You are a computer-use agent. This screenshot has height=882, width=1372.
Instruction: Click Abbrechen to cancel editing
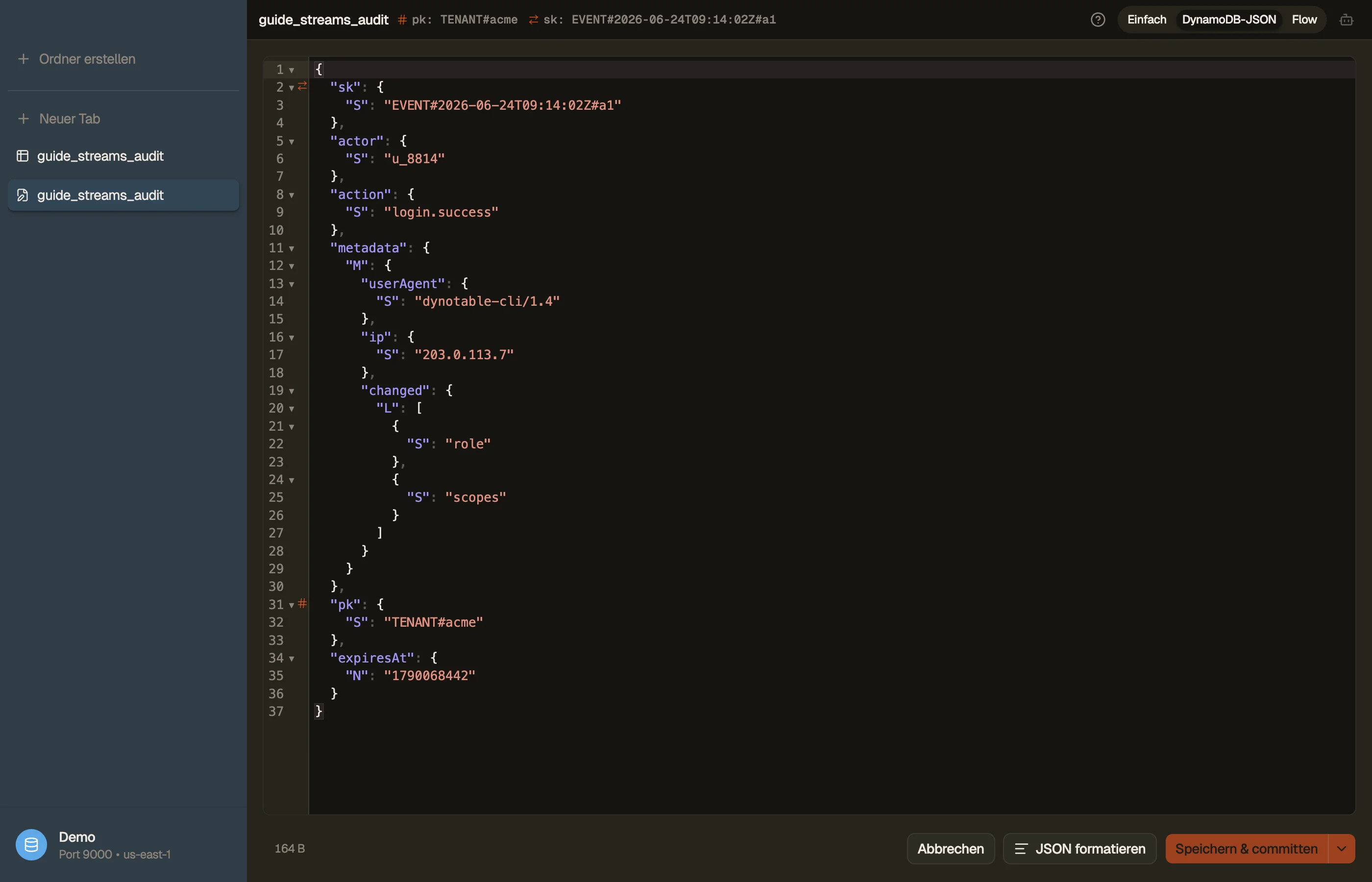951,848
